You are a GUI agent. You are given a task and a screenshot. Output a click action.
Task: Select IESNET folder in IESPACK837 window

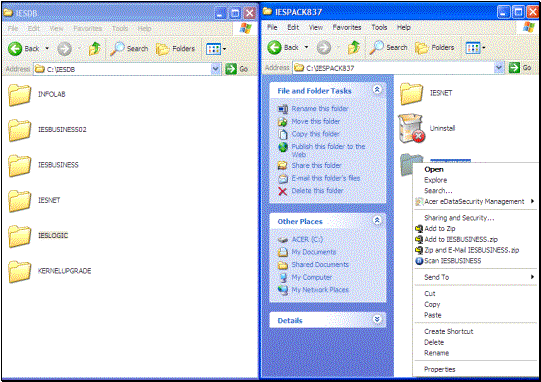pyautogui.click(x=411, y=94)
